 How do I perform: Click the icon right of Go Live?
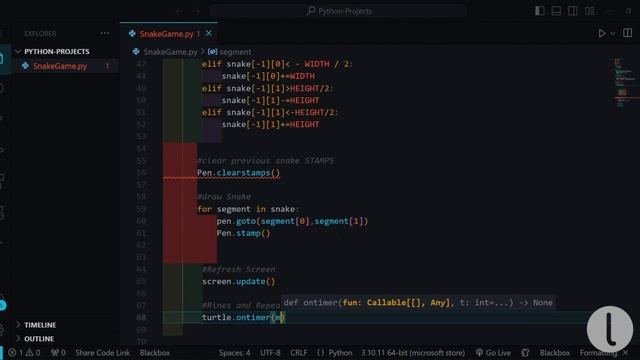[x=525, y=353]
